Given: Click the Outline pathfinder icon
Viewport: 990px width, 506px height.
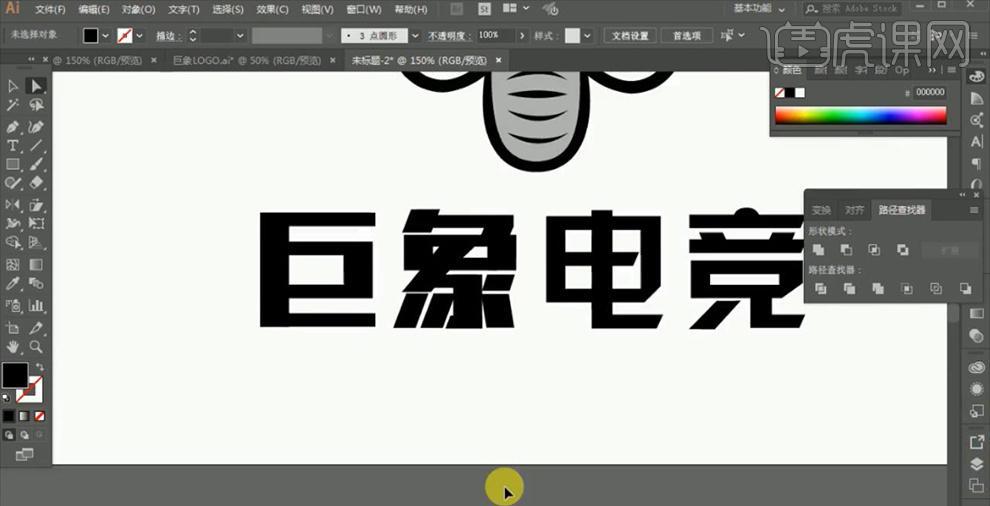Looking at the screenshot, I should pos(936,289).
